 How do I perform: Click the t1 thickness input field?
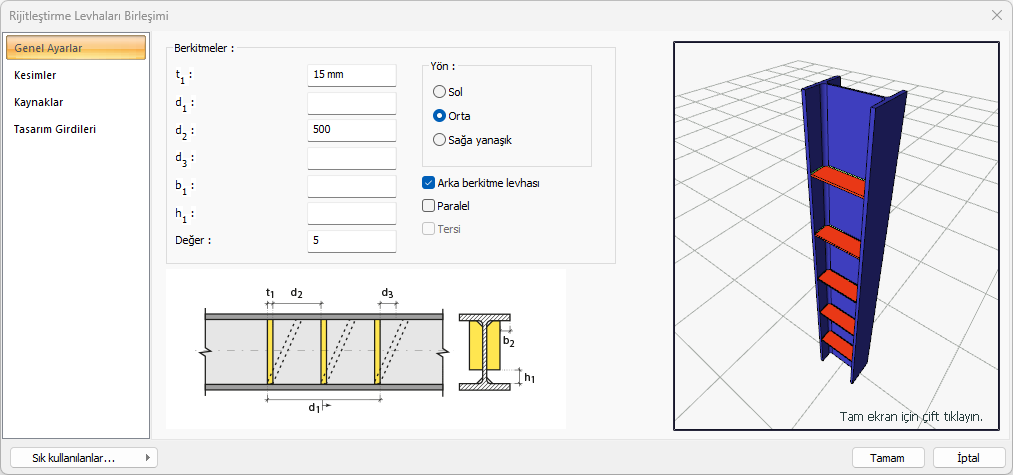(x=352, y=75)
